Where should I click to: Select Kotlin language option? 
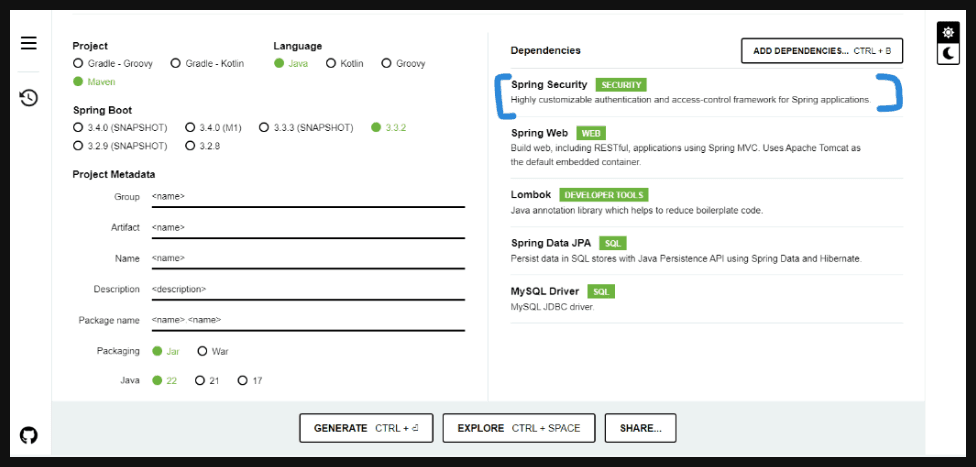(x=345, y=64)
